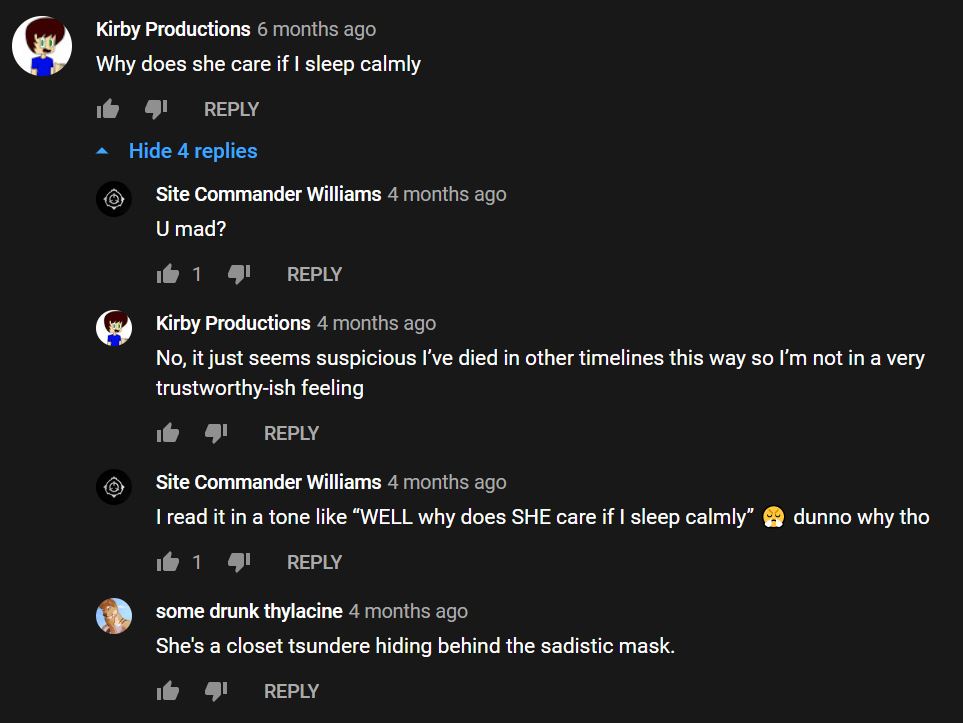The height and width of the screenshot is (723, 963).
Task: Reply to the some drunk thylacine comment
Action: point(291,691)
